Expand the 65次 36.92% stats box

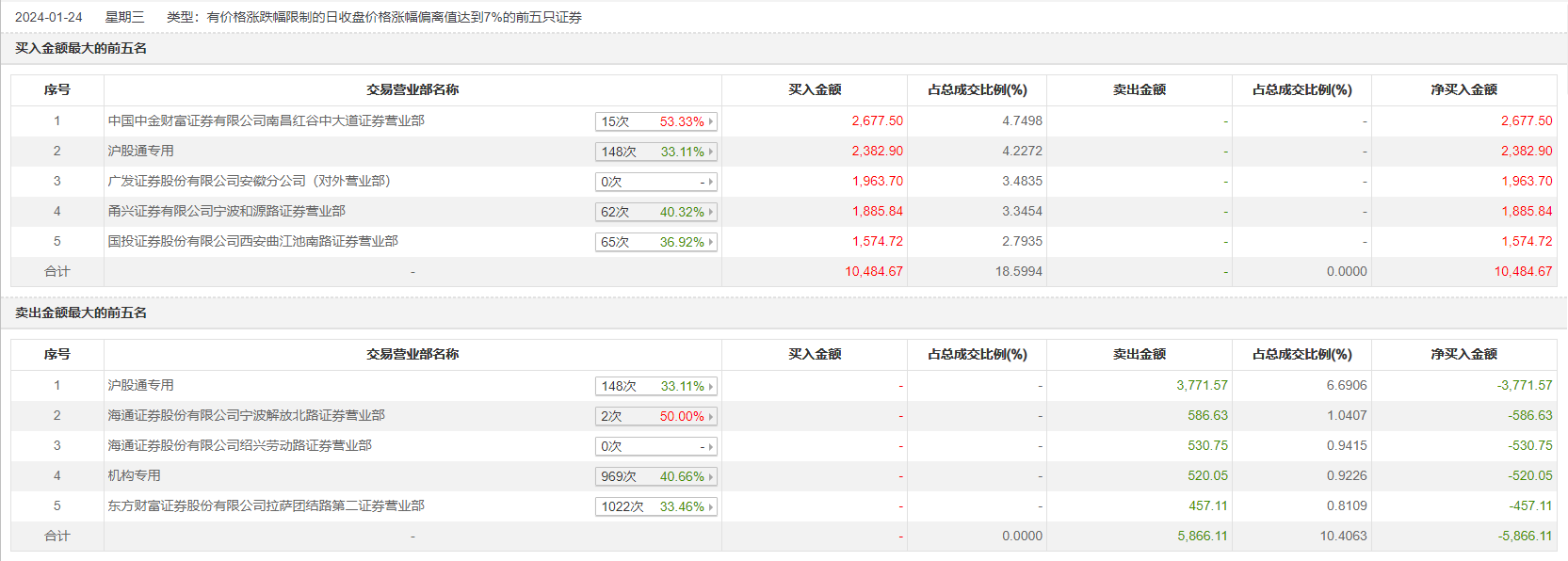click(x=655, y=242)
